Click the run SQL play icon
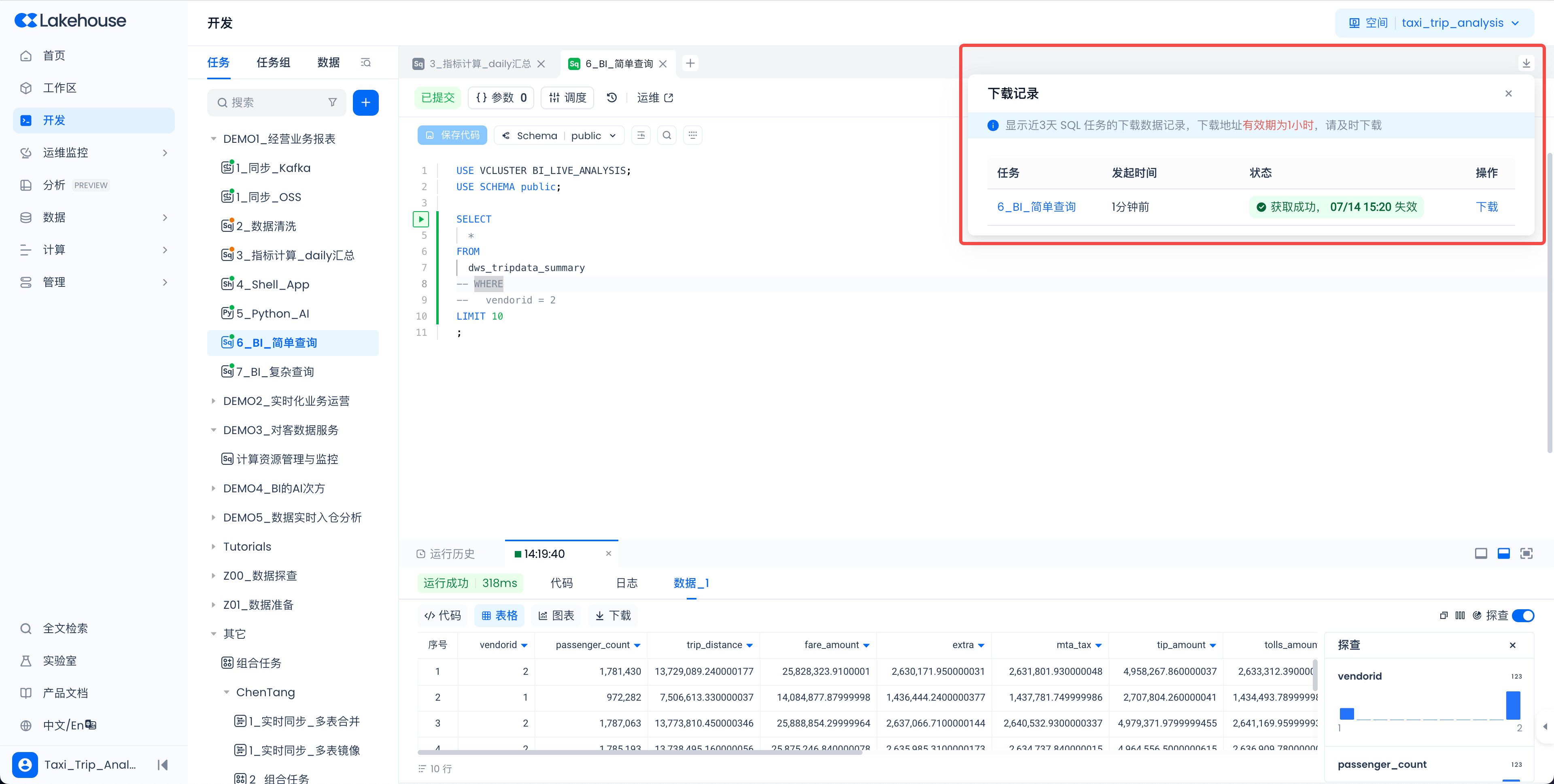This screenshot has height=784, width=1554. point(420,219)
